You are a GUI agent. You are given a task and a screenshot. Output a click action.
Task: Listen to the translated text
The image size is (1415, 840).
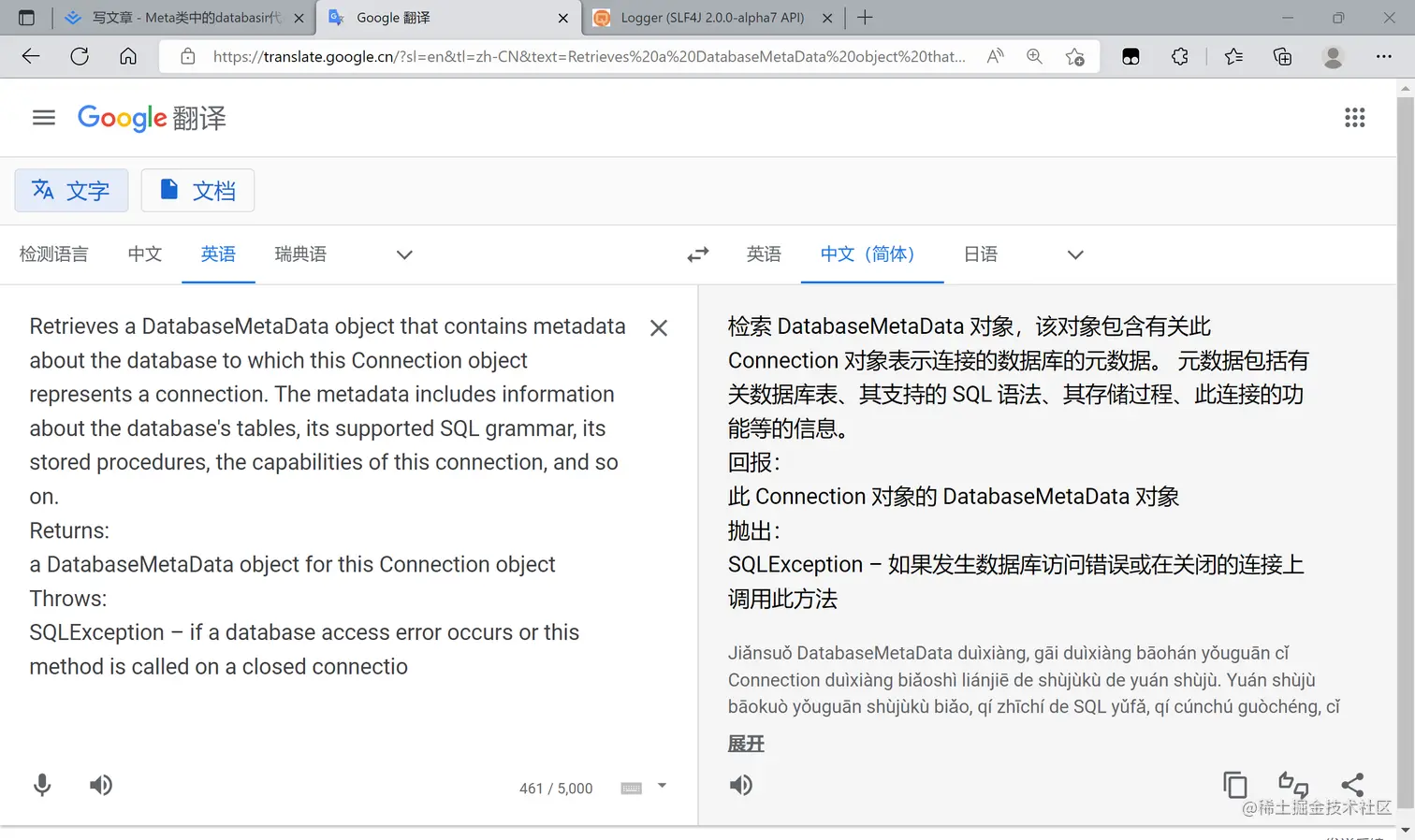[741, 785]
